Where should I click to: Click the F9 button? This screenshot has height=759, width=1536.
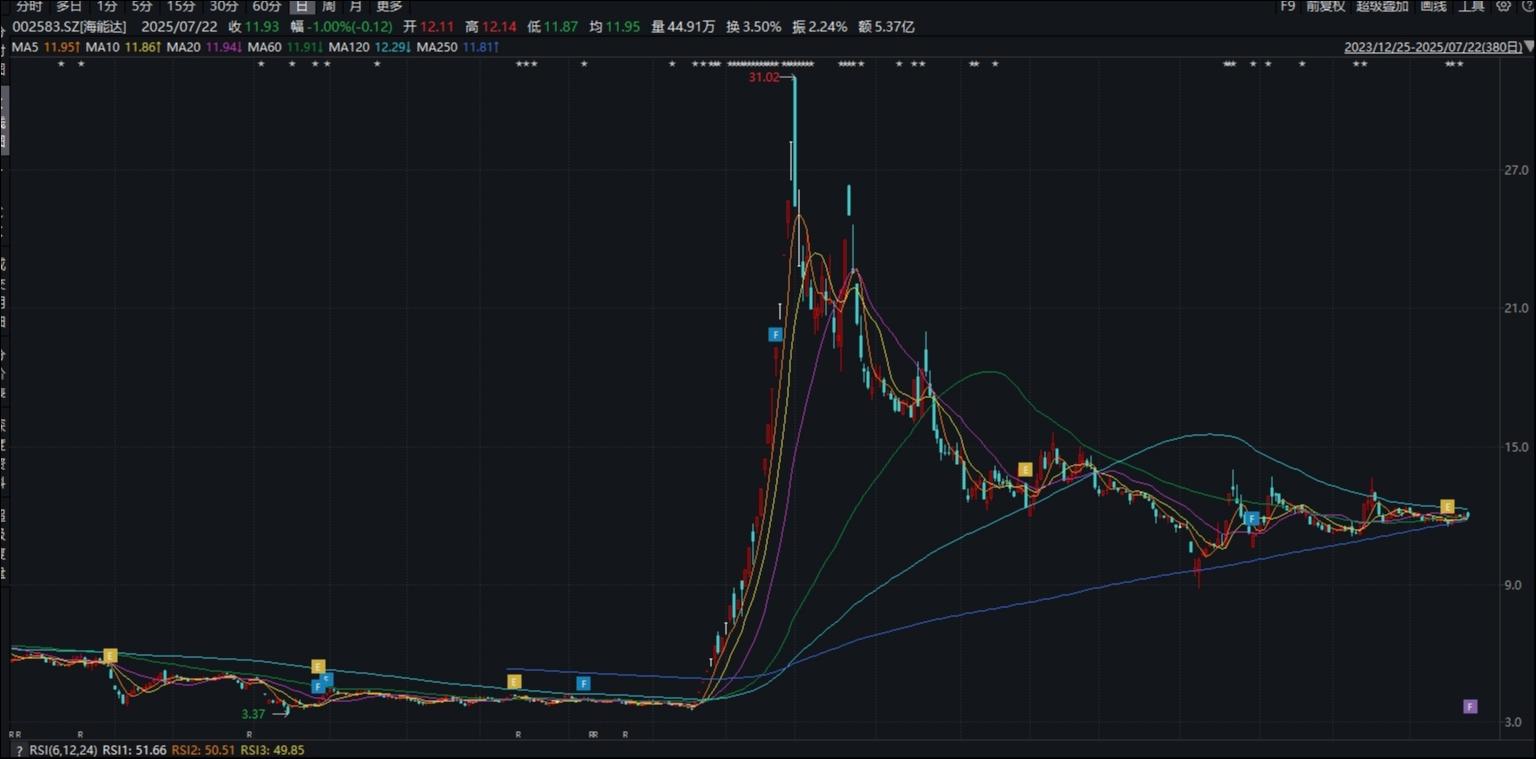pos(1288,6)
